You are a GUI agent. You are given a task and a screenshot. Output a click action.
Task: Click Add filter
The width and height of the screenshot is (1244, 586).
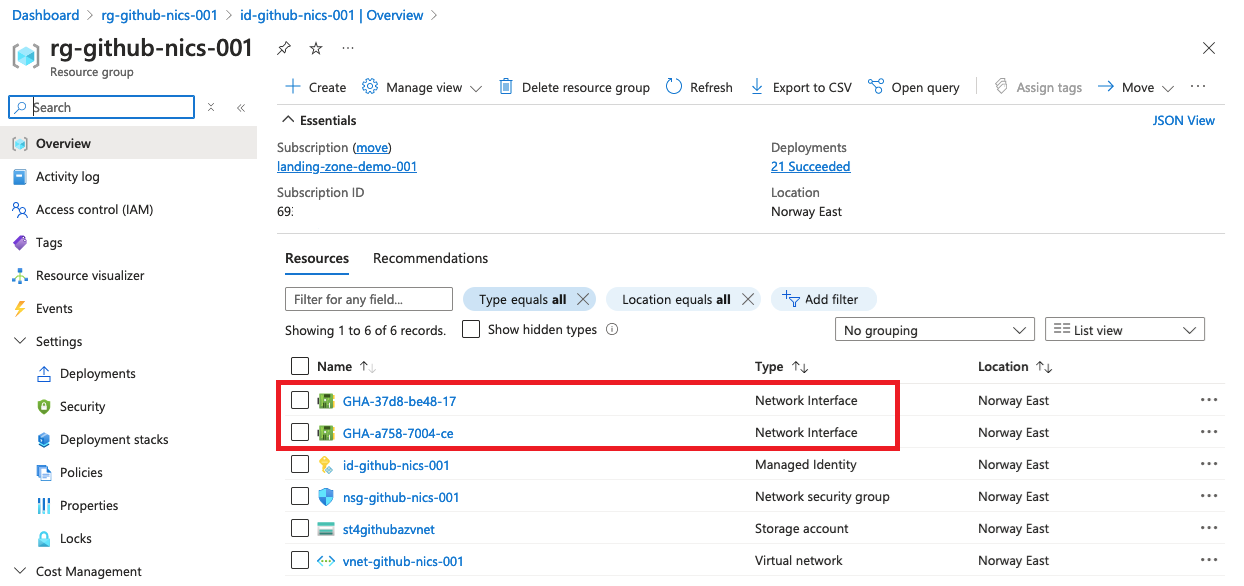[x=822, y=299]
